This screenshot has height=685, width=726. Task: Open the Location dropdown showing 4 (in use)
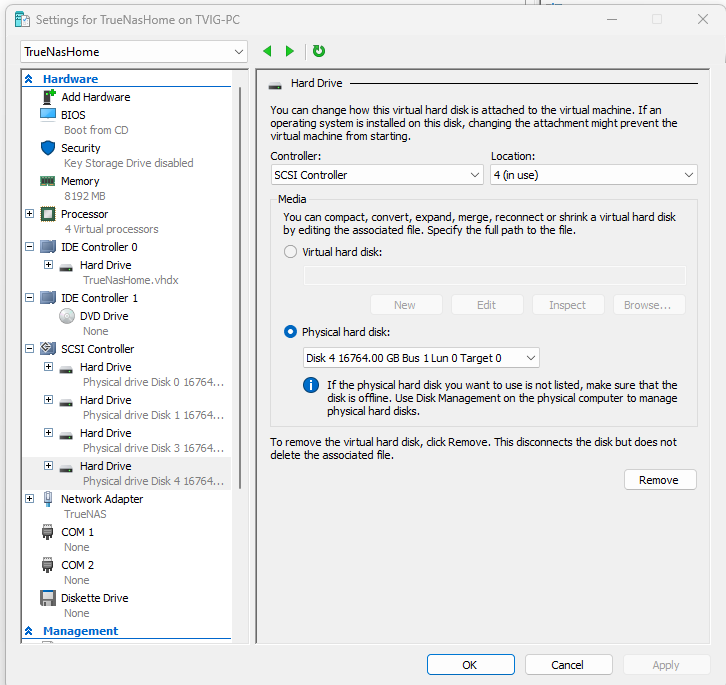coord(594,175)
